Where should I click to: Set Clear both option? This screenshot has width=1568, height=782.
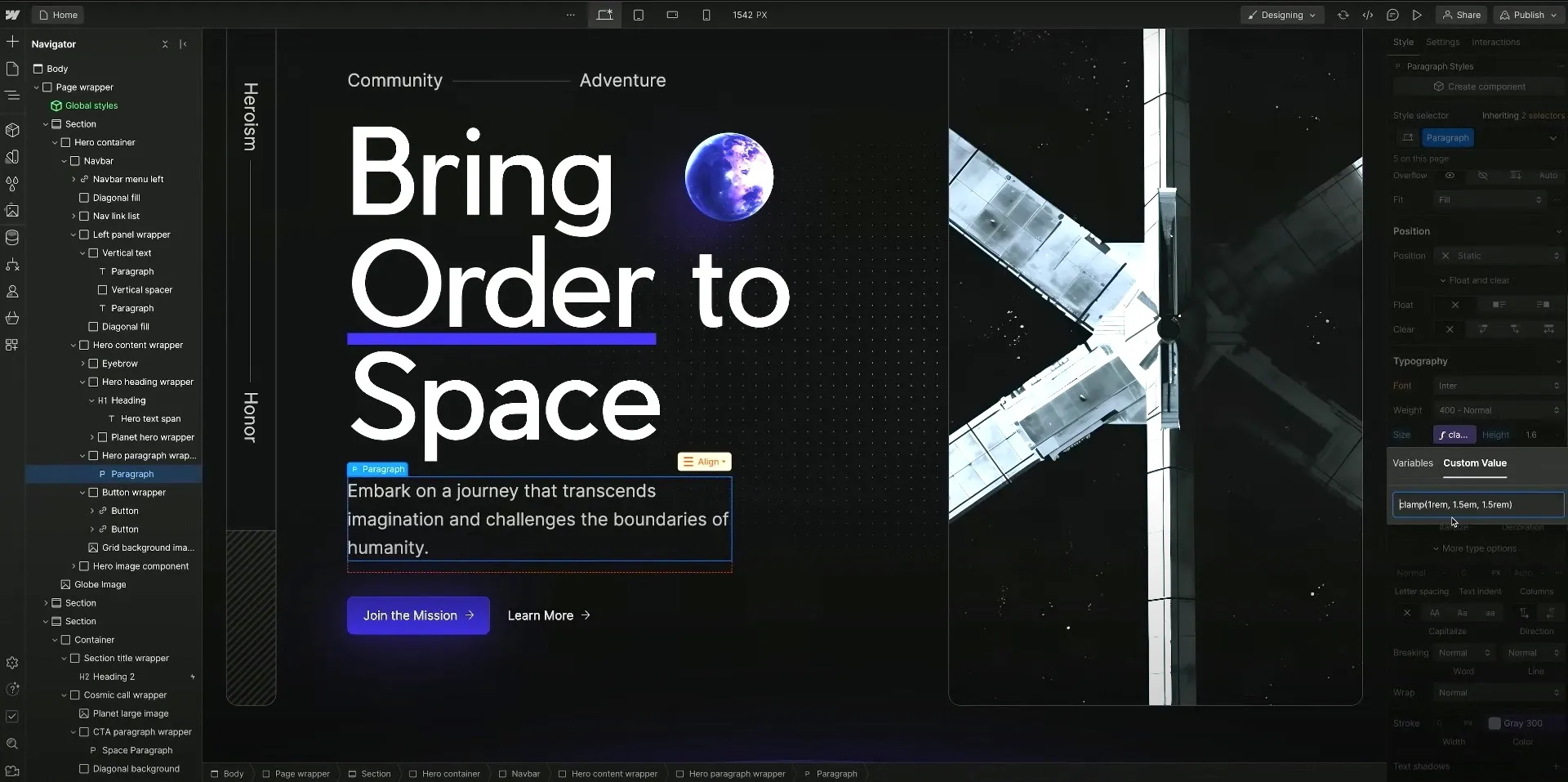click(x=1548, y=329)
